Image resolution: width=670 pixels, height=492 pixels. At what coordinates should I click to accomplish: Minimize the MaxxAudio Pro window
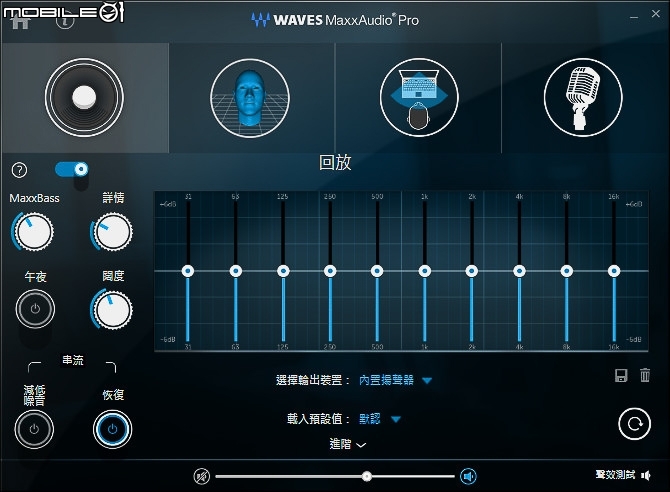coord(634,17)
